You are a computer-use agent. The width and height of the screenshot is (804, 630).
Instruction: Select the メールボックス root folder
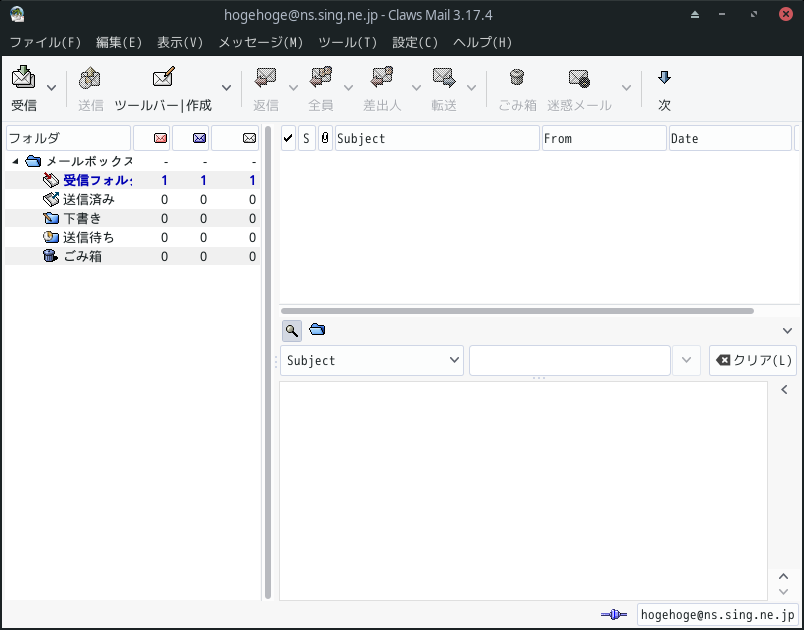pos(90,161)
